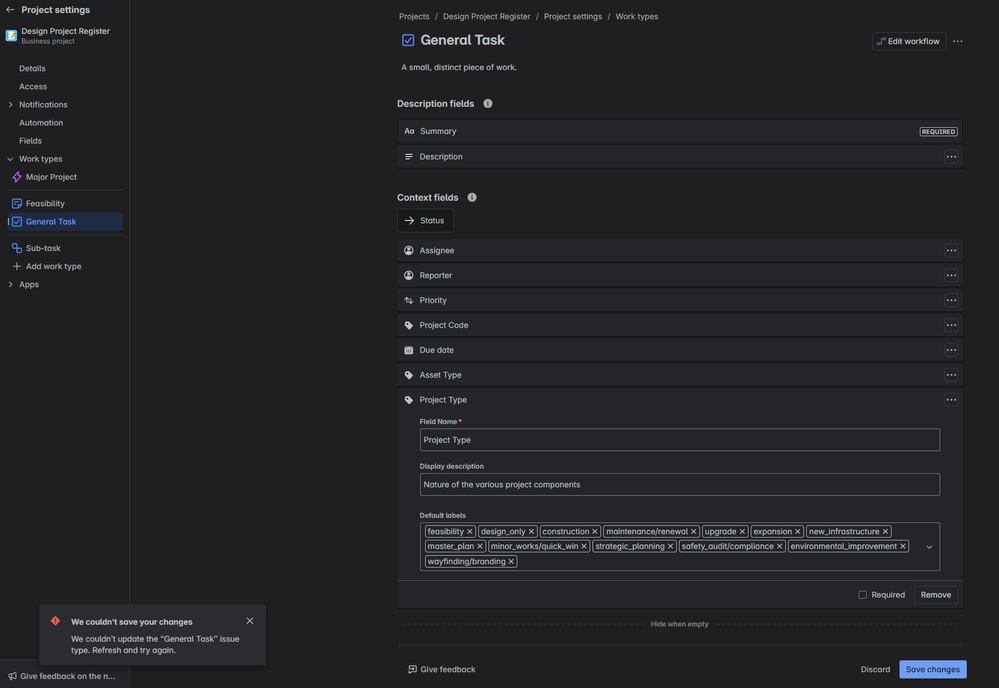Remove the design_only label chip
The image size is (999, 688).
pos(531,531)
